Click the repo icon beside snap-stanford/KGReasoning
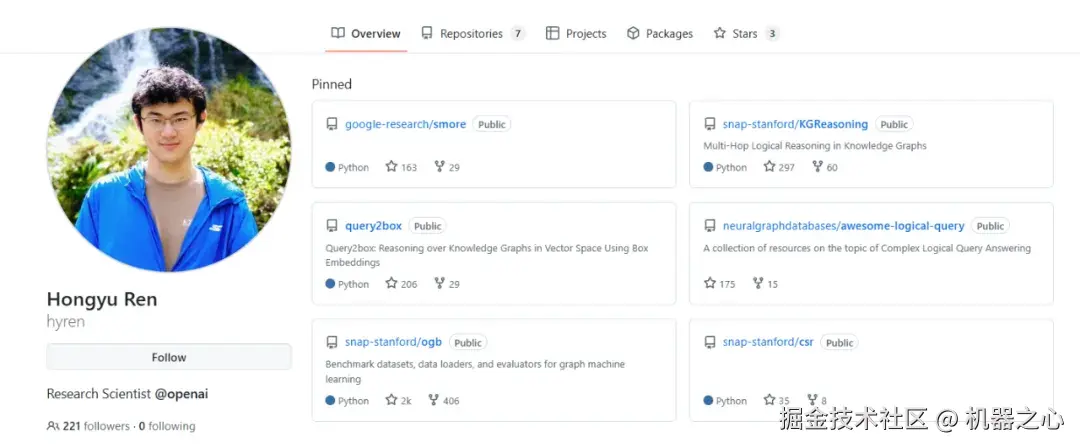 coord(709,124)
